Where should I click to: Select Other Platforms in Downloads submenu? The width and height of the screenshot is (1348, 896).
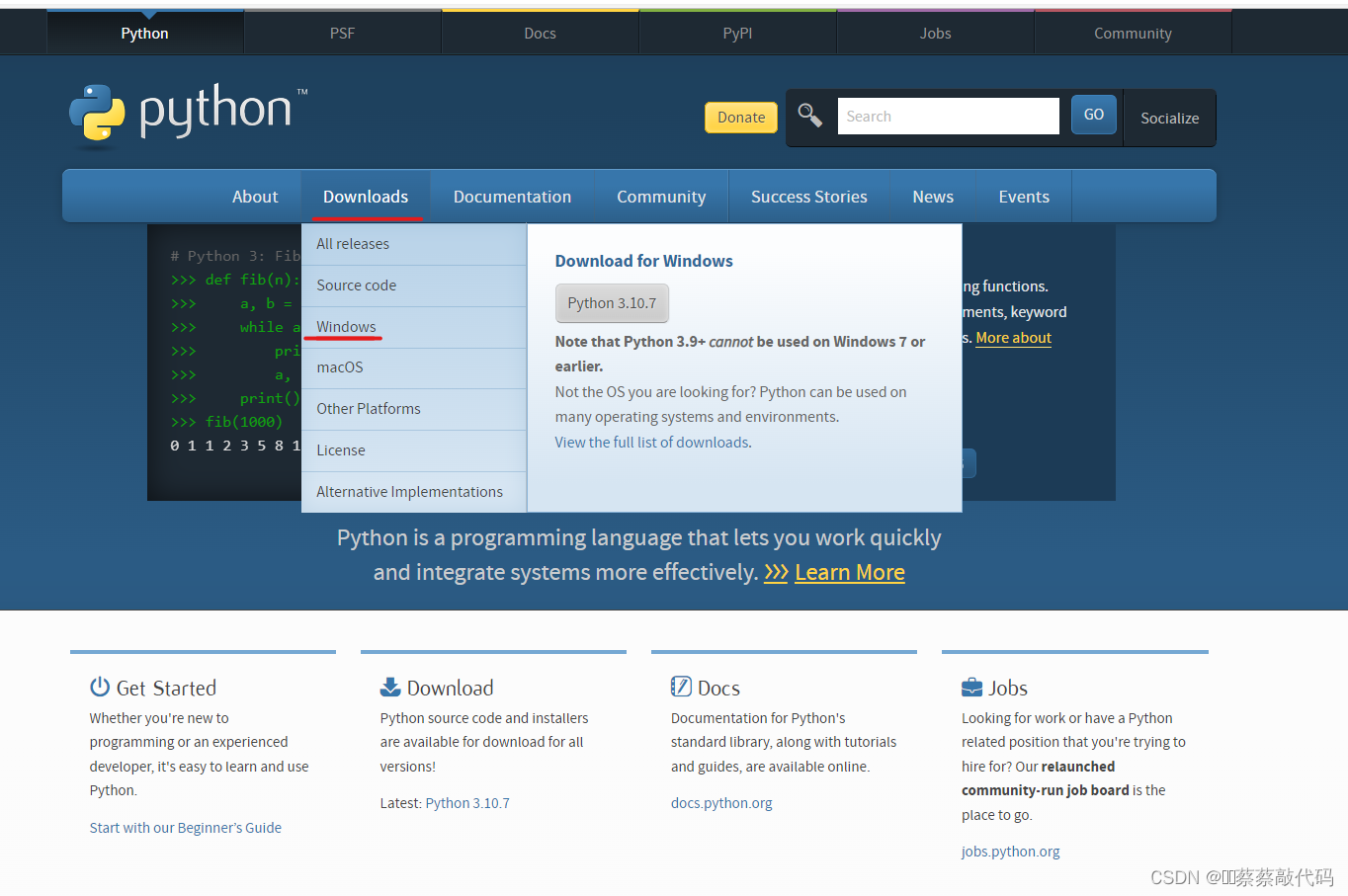pyautogui.click(x=414, y=409)
